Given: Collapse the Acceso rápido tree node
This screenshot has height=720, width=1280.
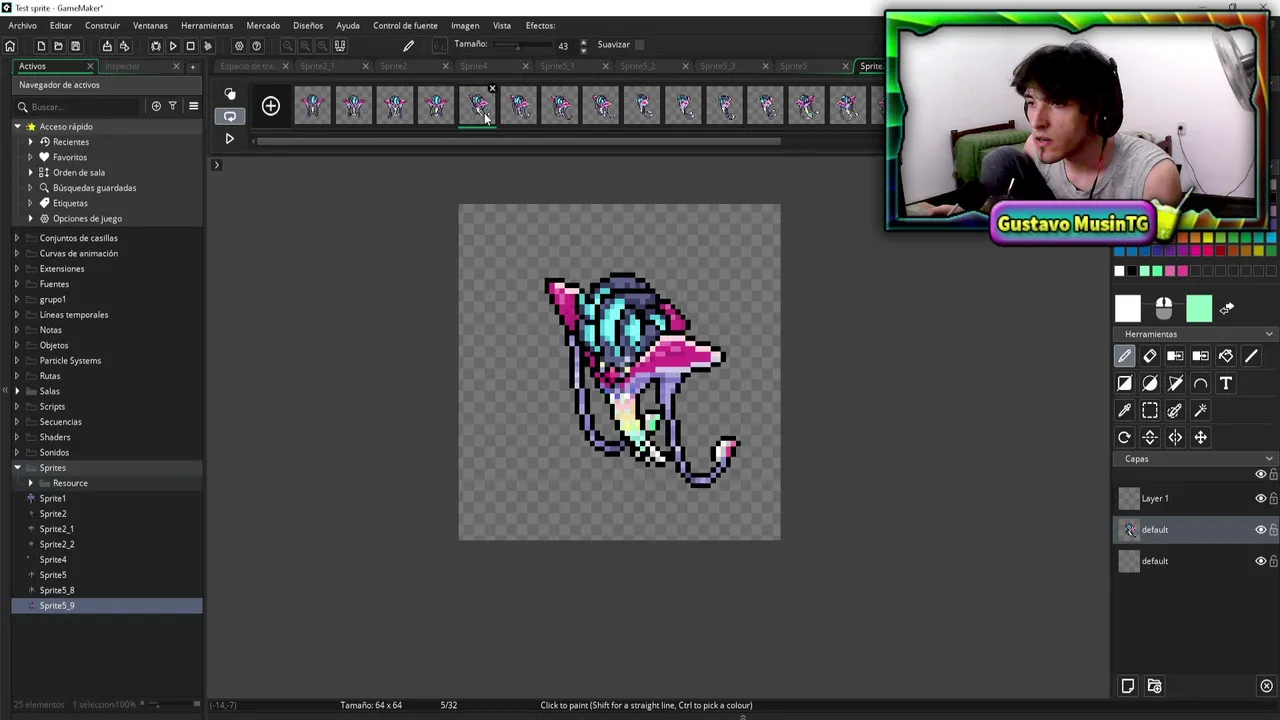Looking at the screenshot, I should pyautogui.click(x=17, y=127).
